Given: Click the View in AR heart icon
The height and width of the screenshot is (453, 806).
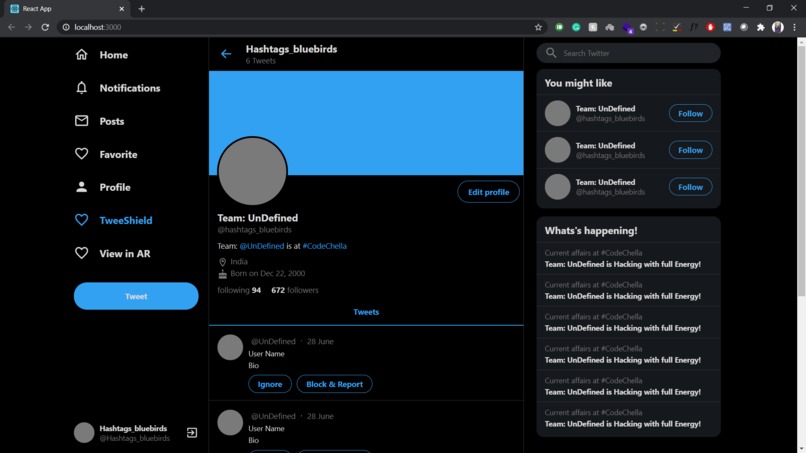Looking at the screenshot, I should tap(81, 253).
